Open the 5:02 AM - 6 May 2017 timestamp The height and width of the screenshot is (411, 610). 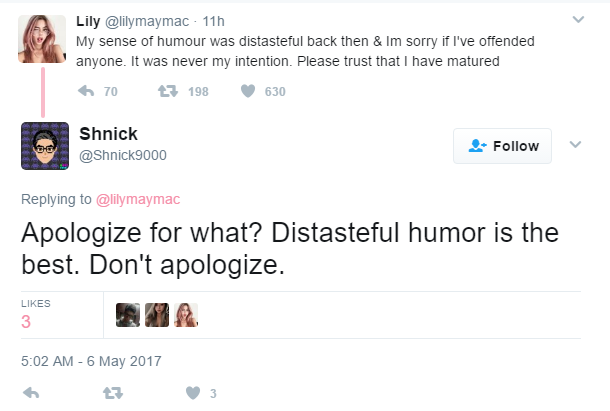point(91,360)
